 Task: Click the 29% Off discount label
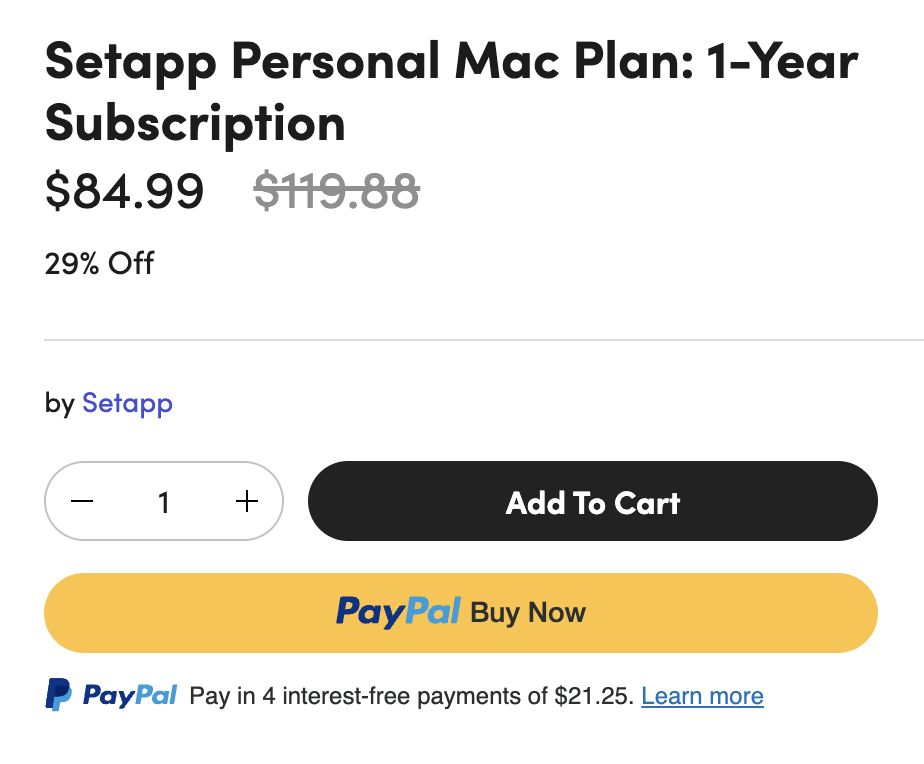point(100,264)
